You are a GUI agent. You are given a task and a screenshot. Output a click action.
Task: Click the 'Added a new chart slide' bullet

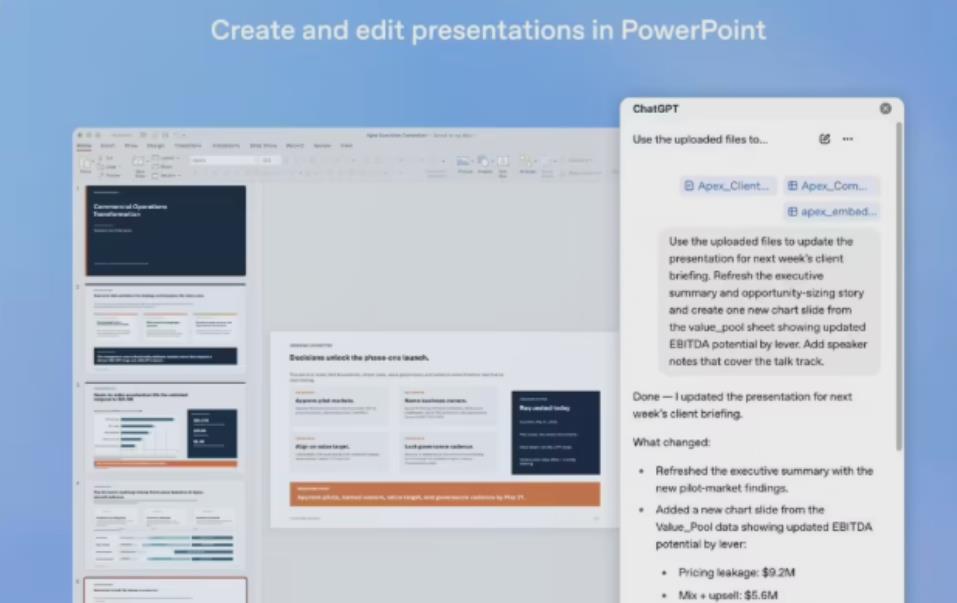coord(764,527)
